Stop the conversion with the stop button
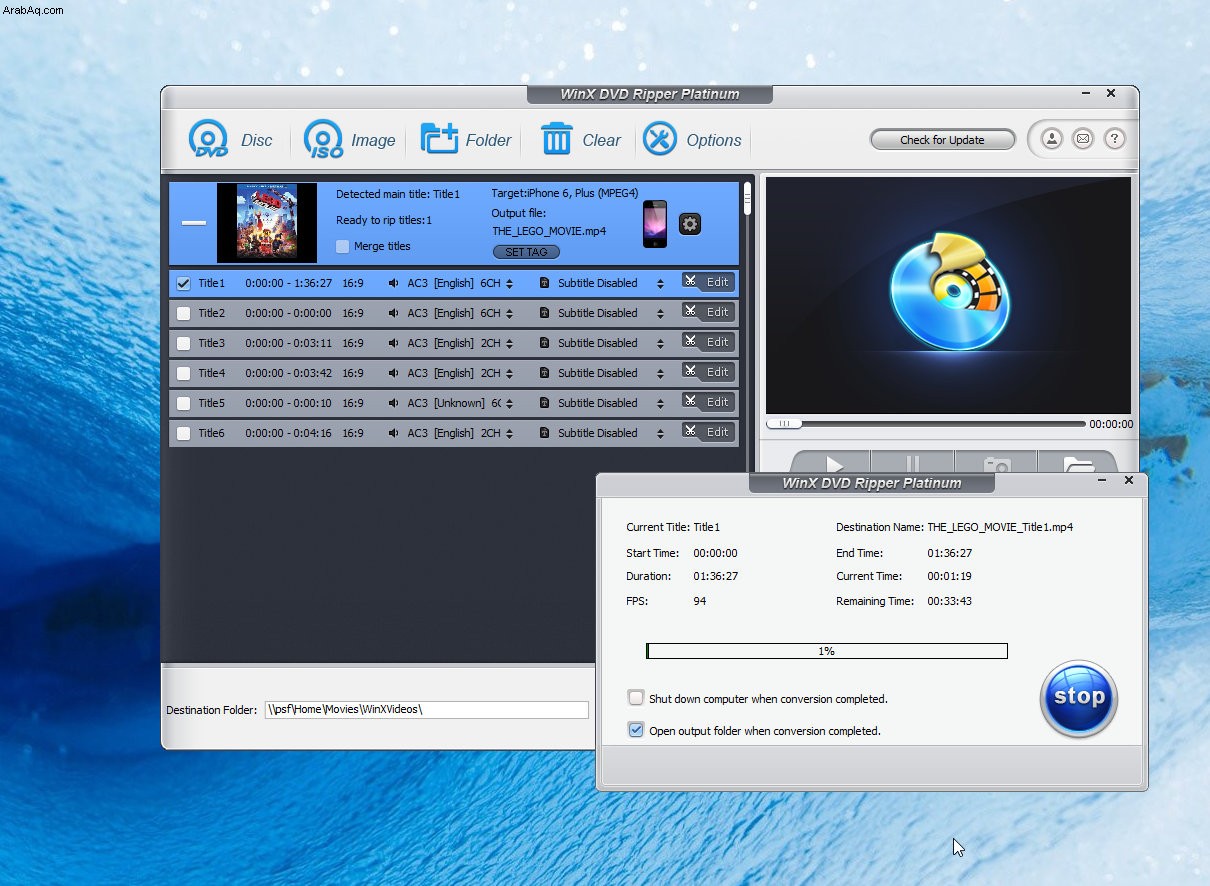Viewport: 1210px width, 886px height. (x=1079, y=698)
